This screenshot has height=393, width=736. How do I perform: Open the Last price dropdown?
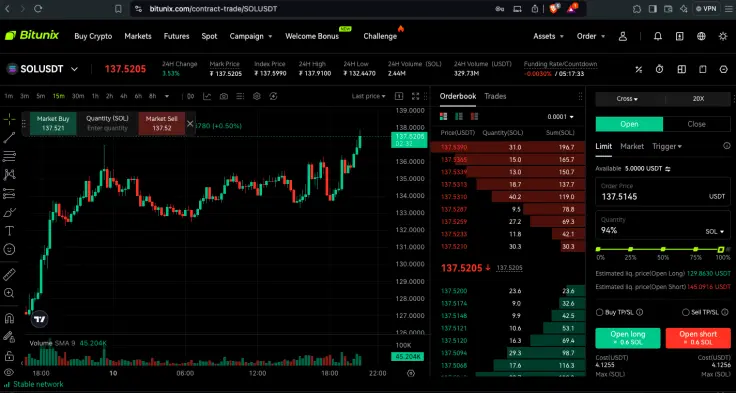[x=368, y=96]
